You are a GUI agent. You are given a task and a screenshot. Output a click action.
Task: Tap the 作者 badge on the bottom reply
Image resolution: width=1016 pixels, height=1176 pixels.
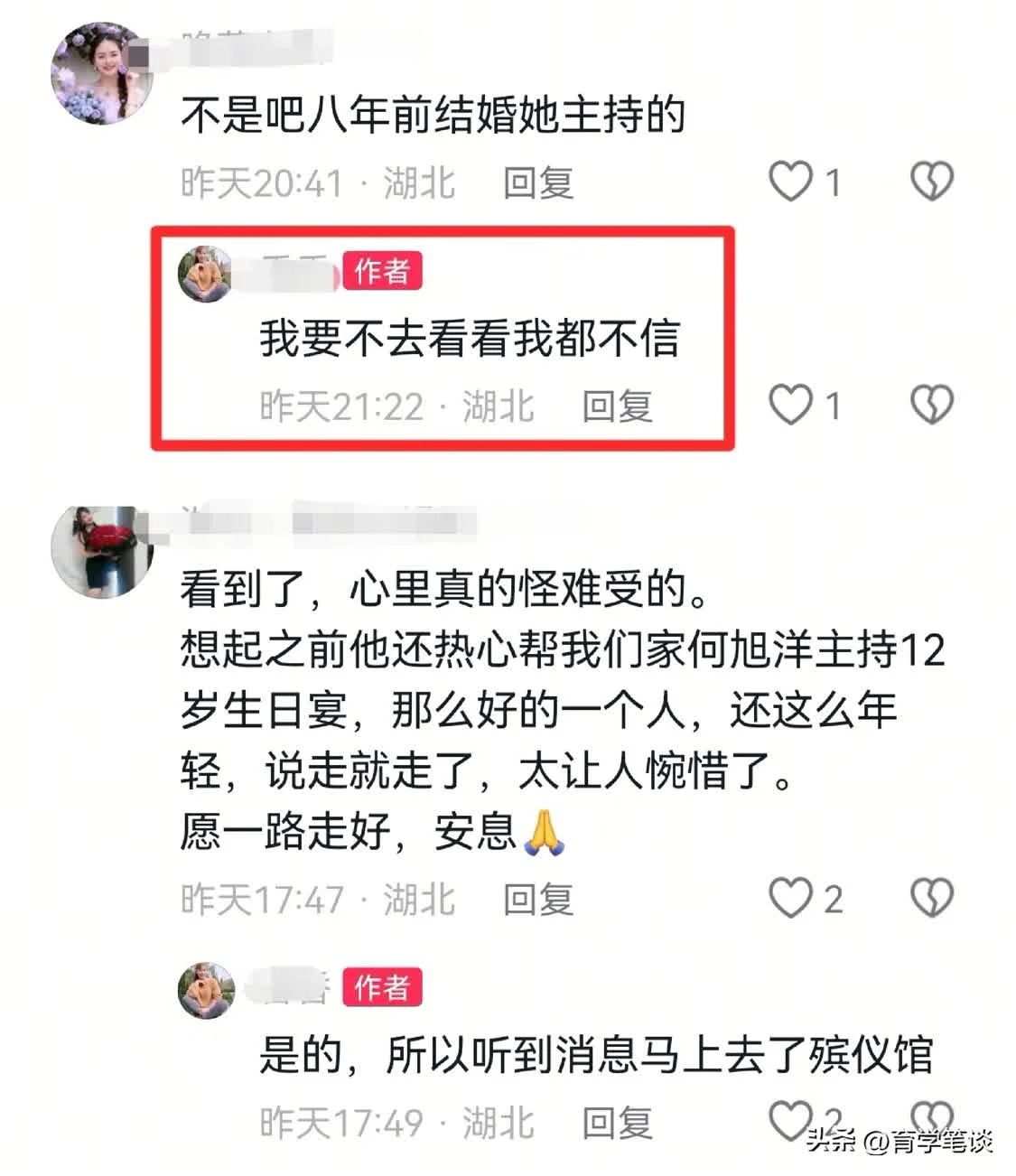[x=382, y=987]
